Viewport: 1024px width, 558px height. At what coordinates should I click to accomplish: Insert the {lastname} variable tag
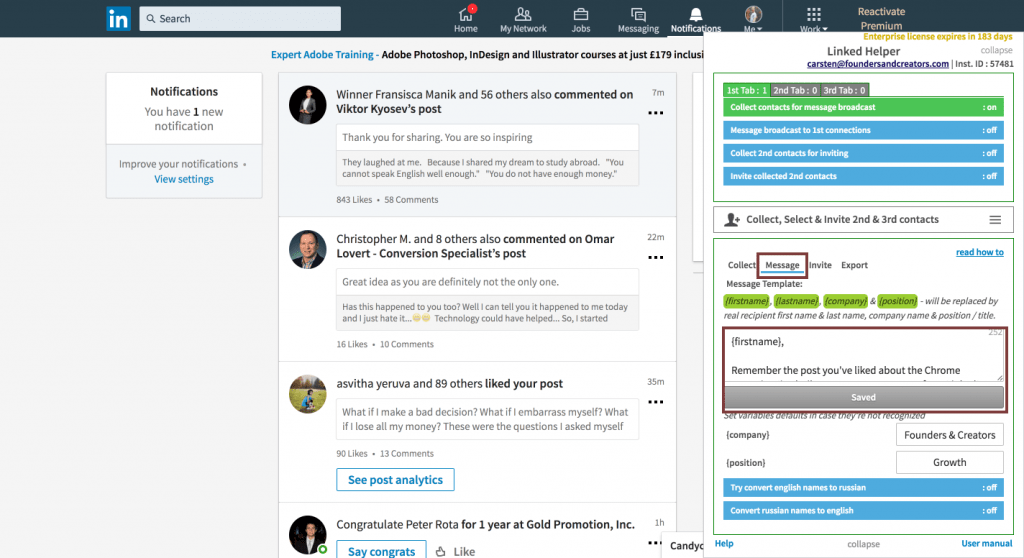point(796,301)
